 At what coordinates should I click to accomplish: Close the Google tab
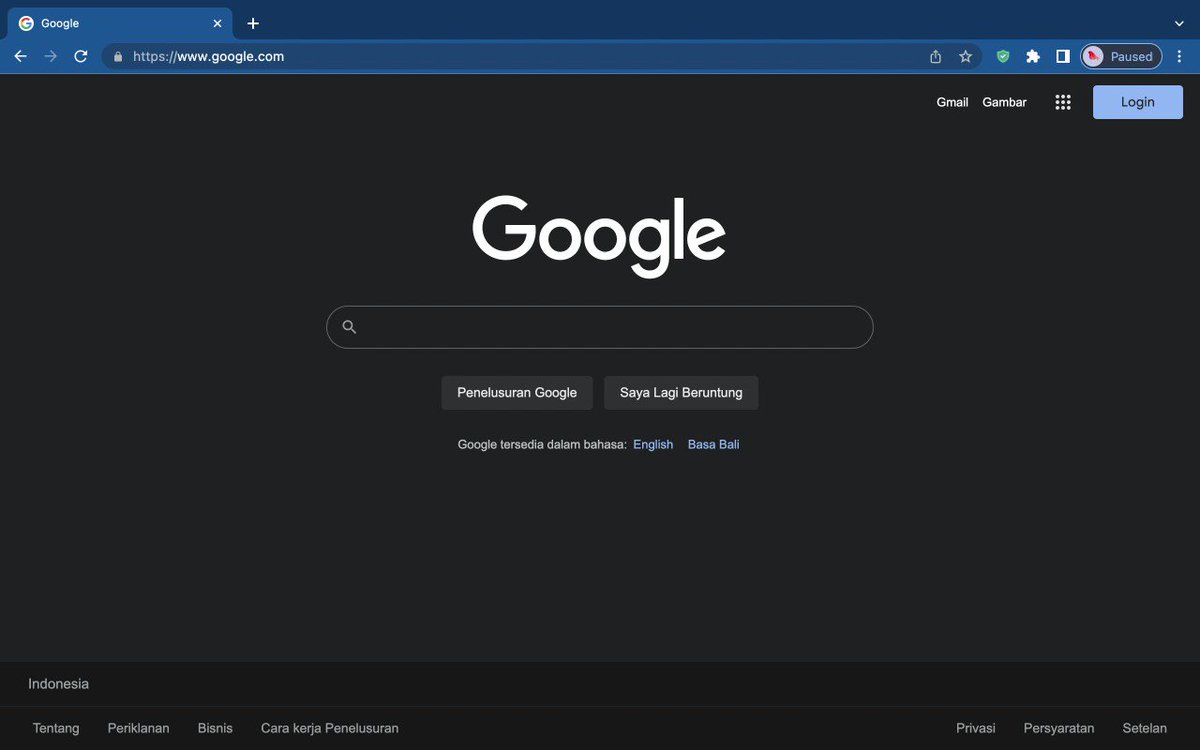pyautogui.click(x=217, y=23)
